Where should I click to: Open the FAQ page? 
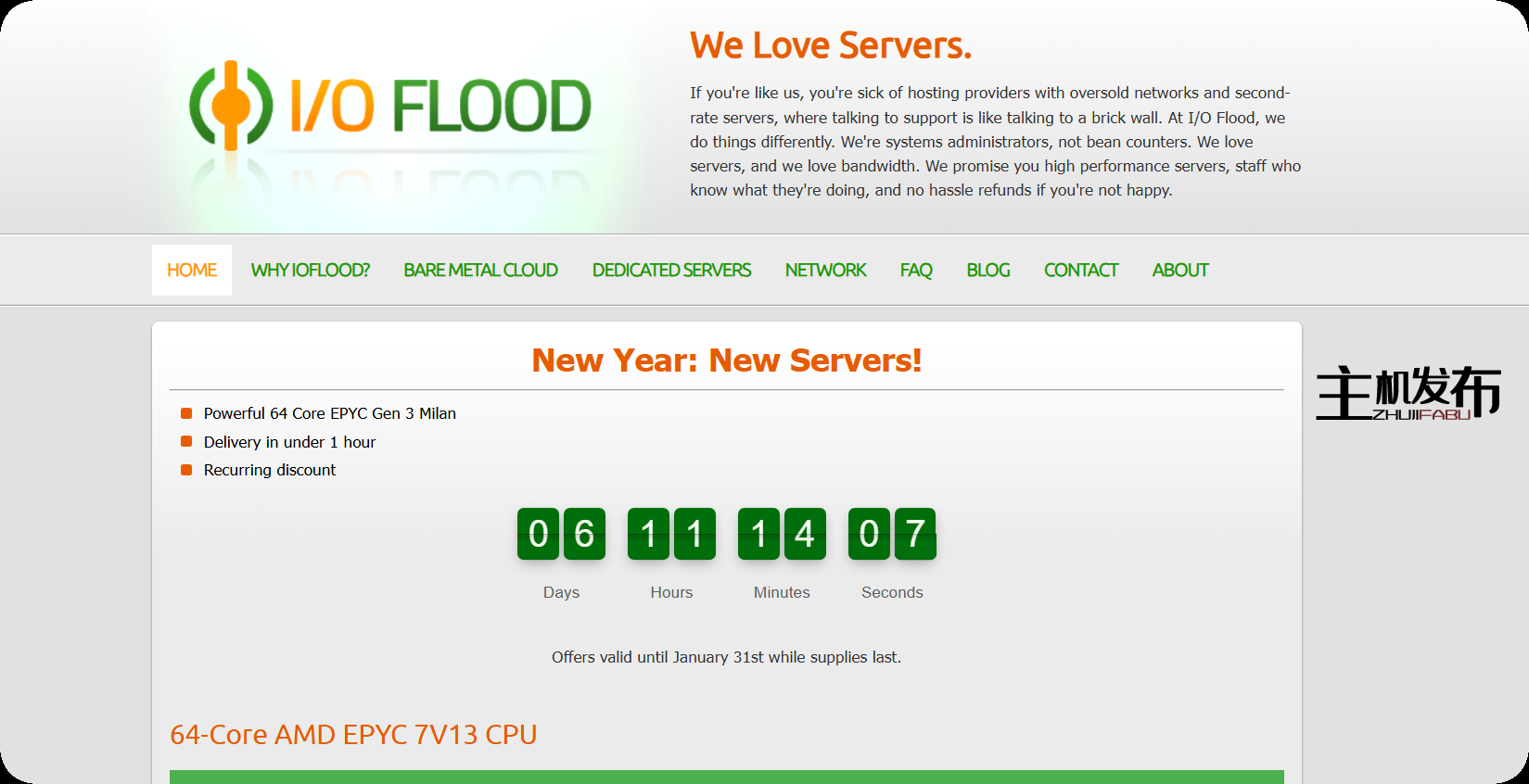pos(916,270)
